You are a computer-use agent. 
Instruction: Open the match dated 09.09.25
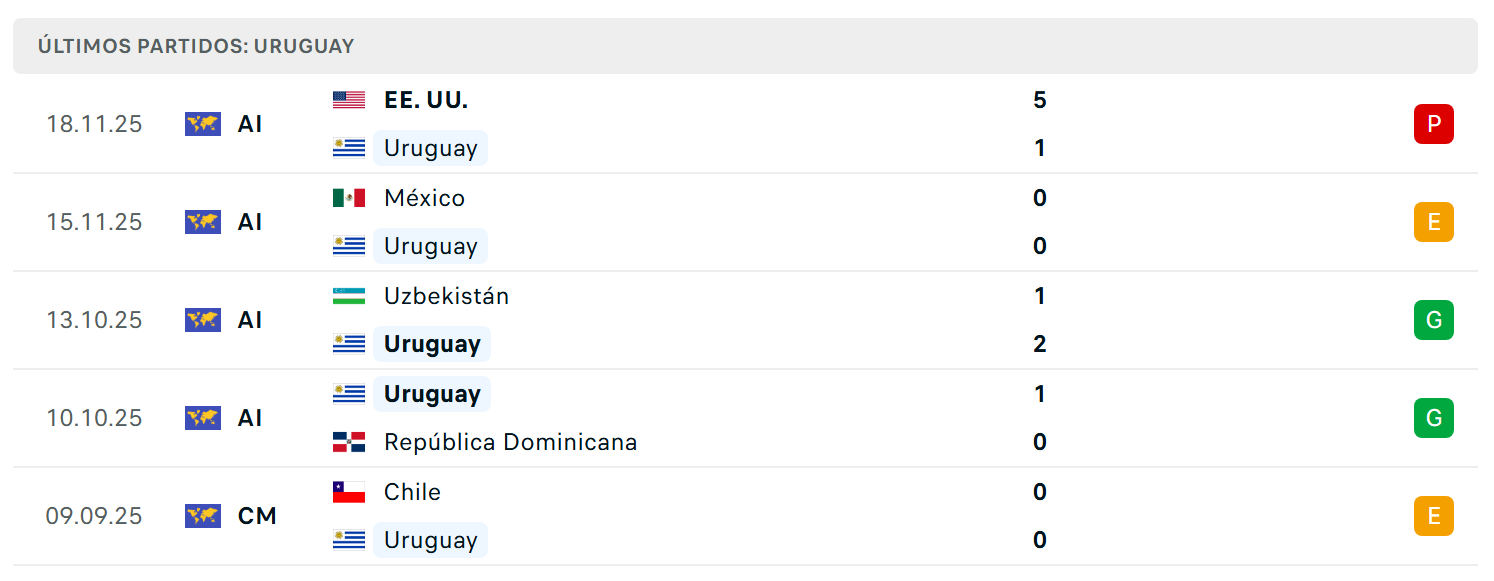click(745, 516)
